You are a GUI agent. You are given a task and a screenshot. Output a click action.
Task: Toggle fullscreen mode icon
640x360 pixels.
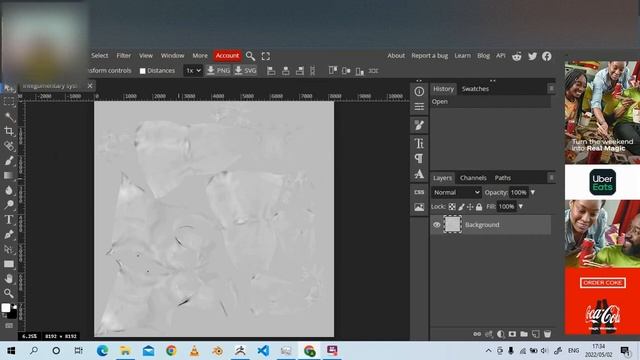pos(266,56)
